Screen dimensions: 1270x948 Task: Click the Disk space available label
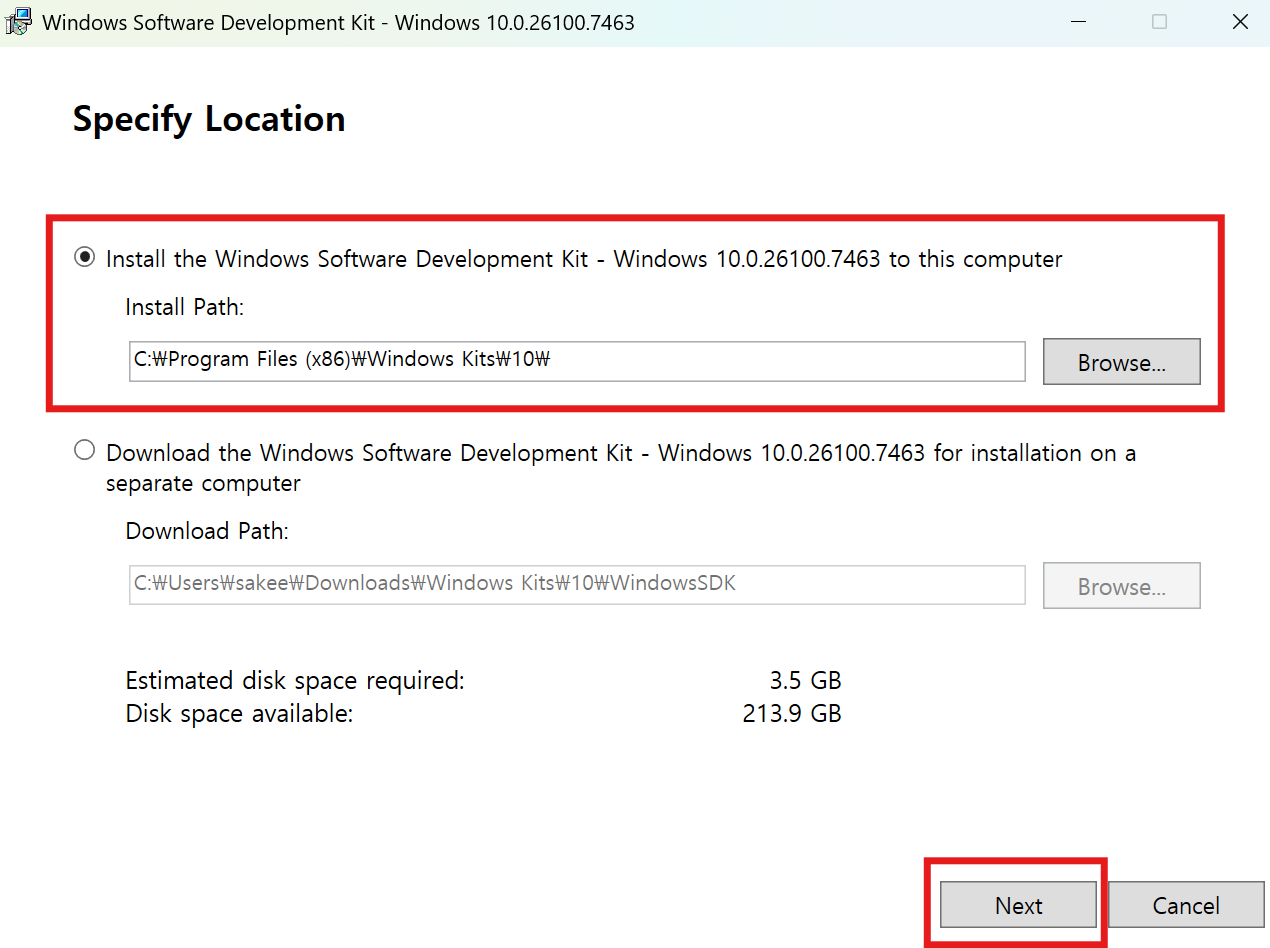239,714
